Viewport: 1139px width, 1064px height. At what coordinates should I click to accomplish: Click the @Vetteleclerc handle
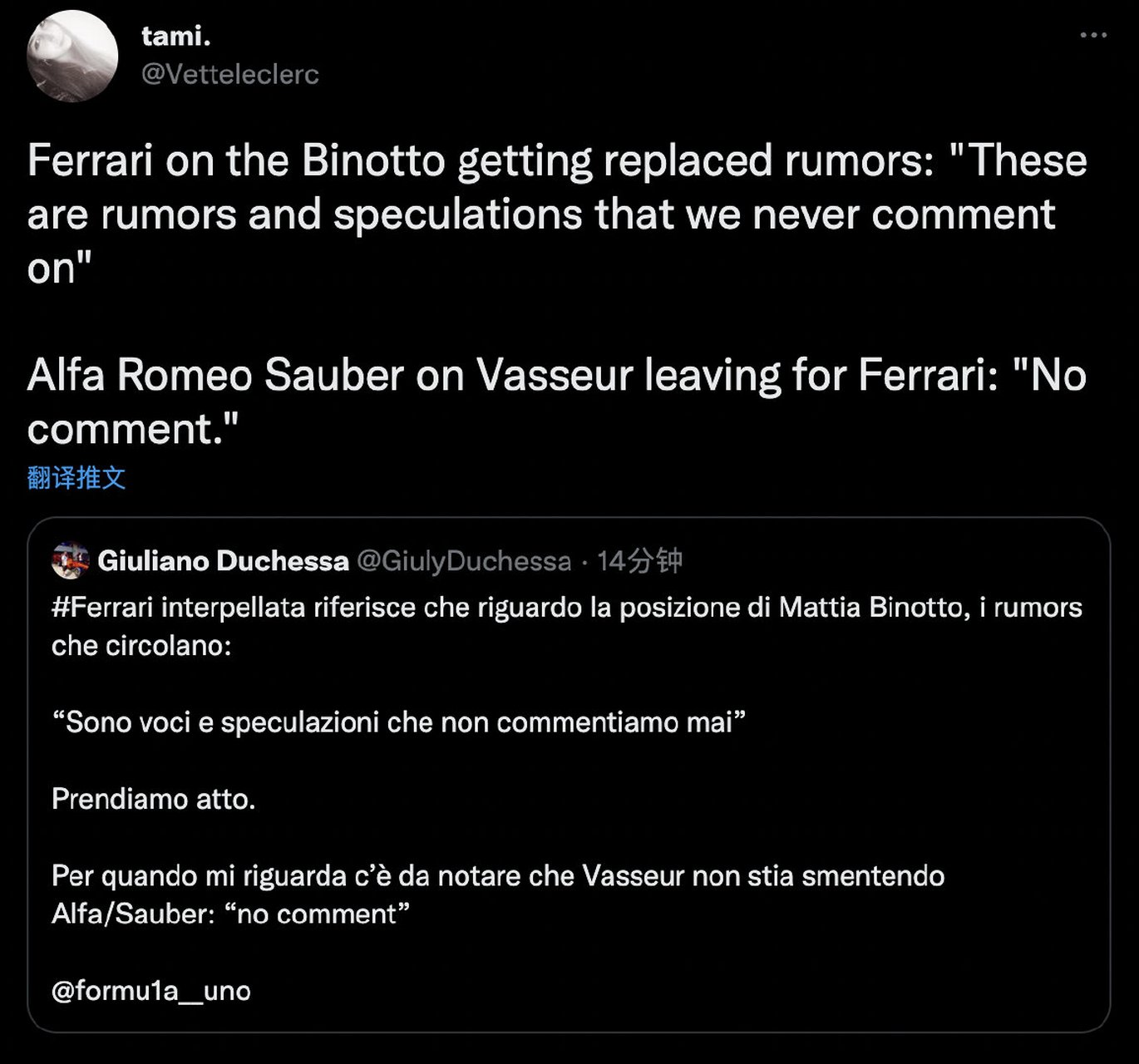pyautogui.click(x=230, y=75)
